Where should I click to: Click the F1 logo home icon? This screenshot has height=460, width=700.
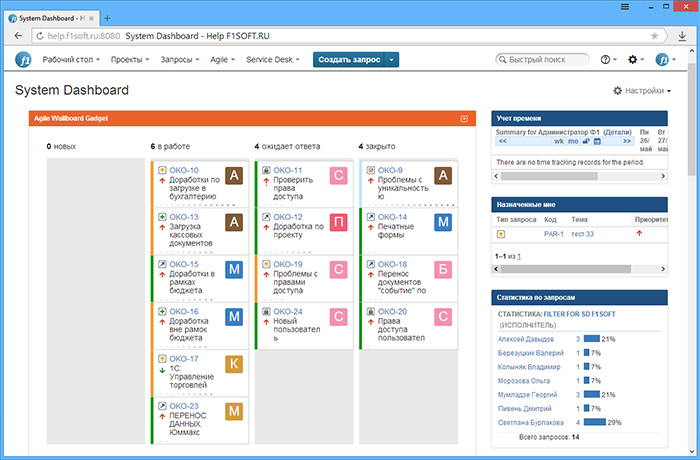coord(24,60)
